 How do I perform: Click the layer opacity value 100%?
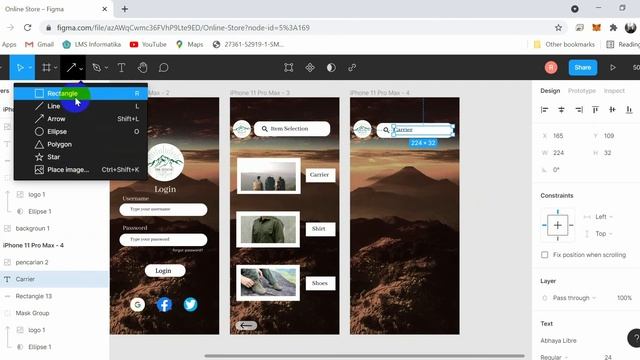(x=624, y=298)
